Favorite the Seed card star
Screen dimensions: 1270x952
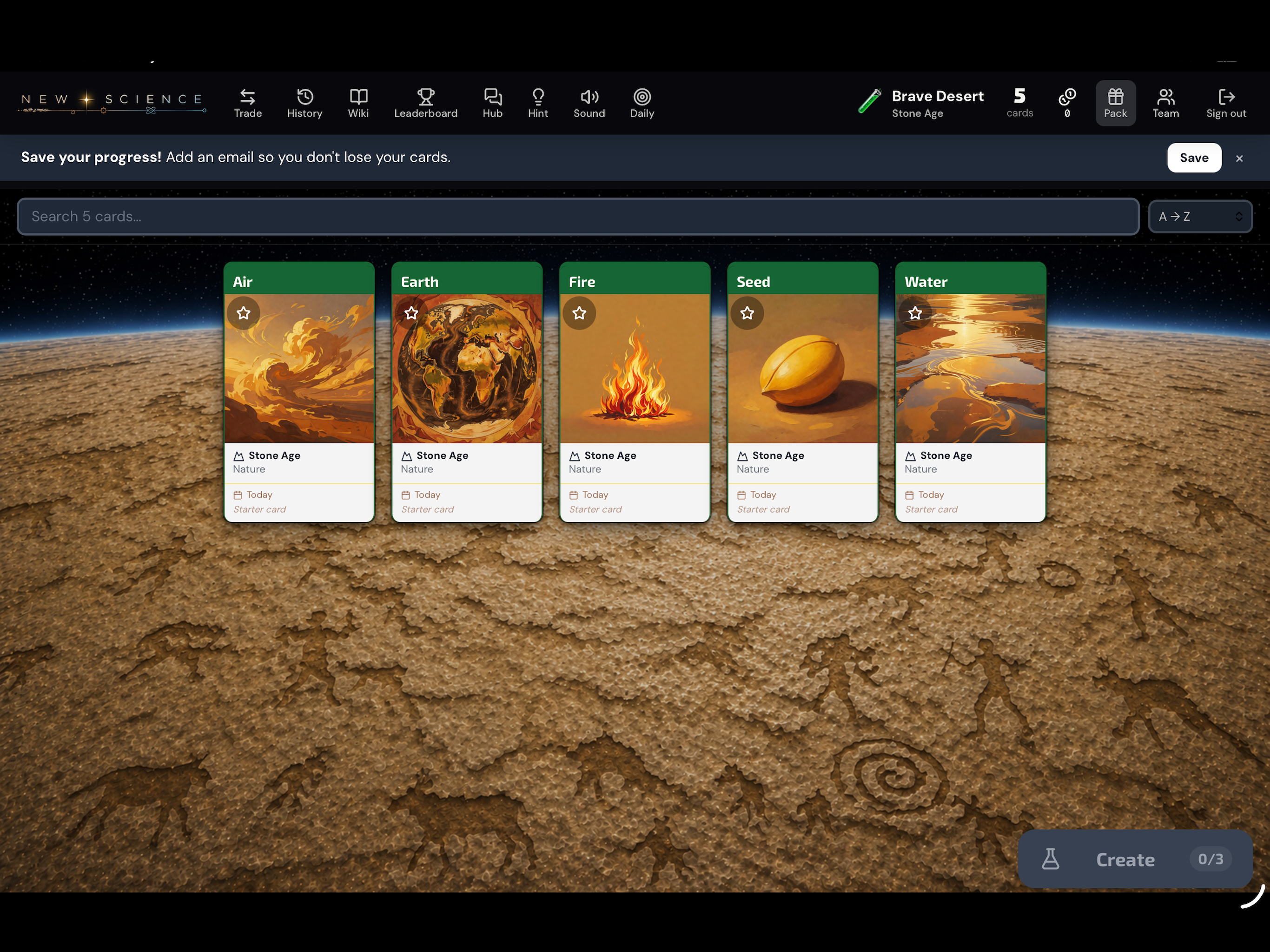click(x=747, y=313)
